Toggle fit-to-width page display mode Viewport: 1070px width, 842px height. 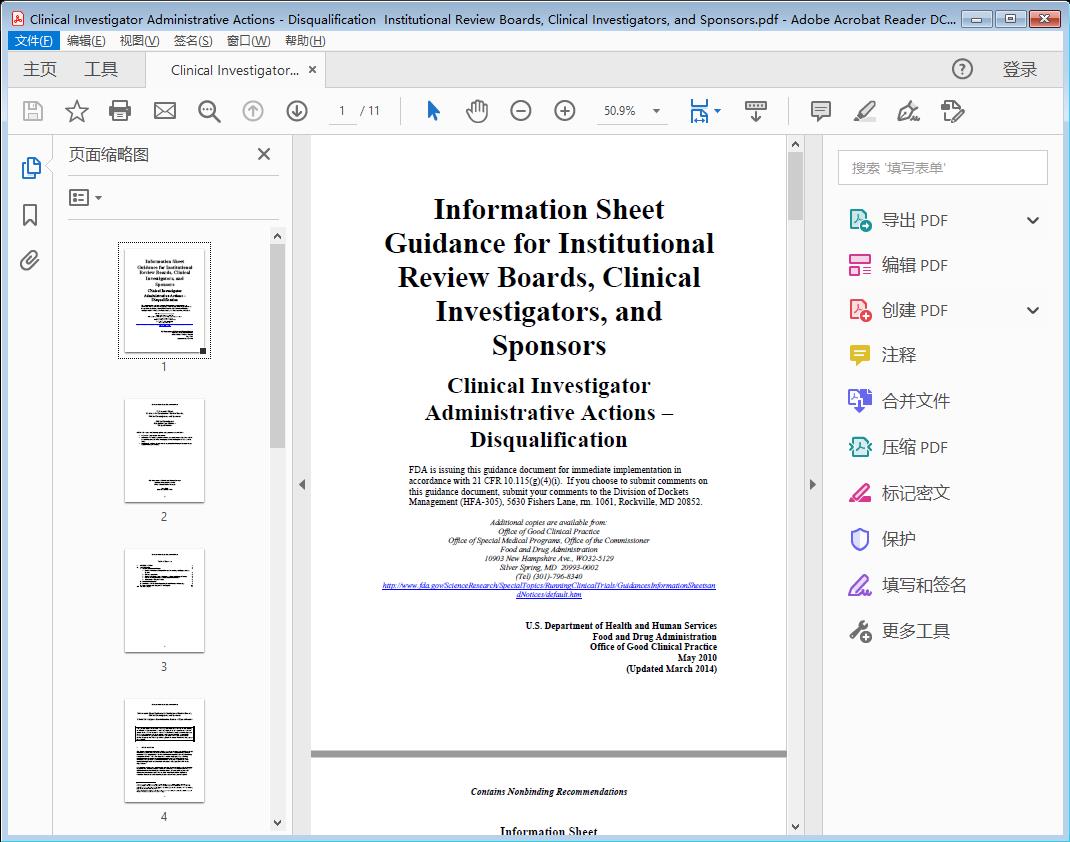pos(700,111)
